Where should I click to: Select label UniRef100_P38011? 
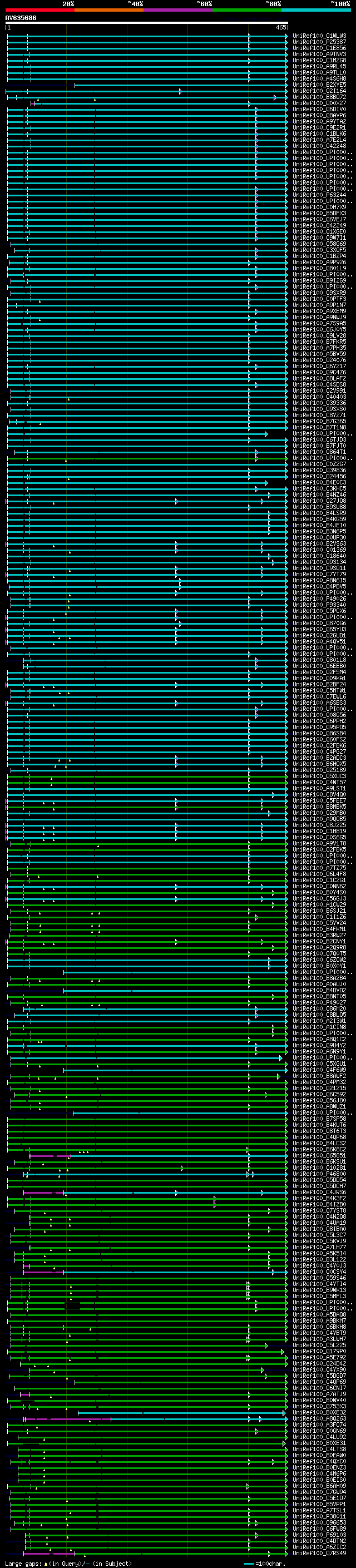319,1516
